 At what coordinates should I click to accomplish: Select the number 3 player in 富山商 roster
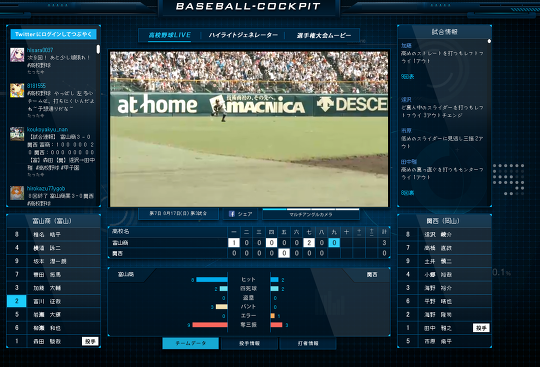pos(53,288)
